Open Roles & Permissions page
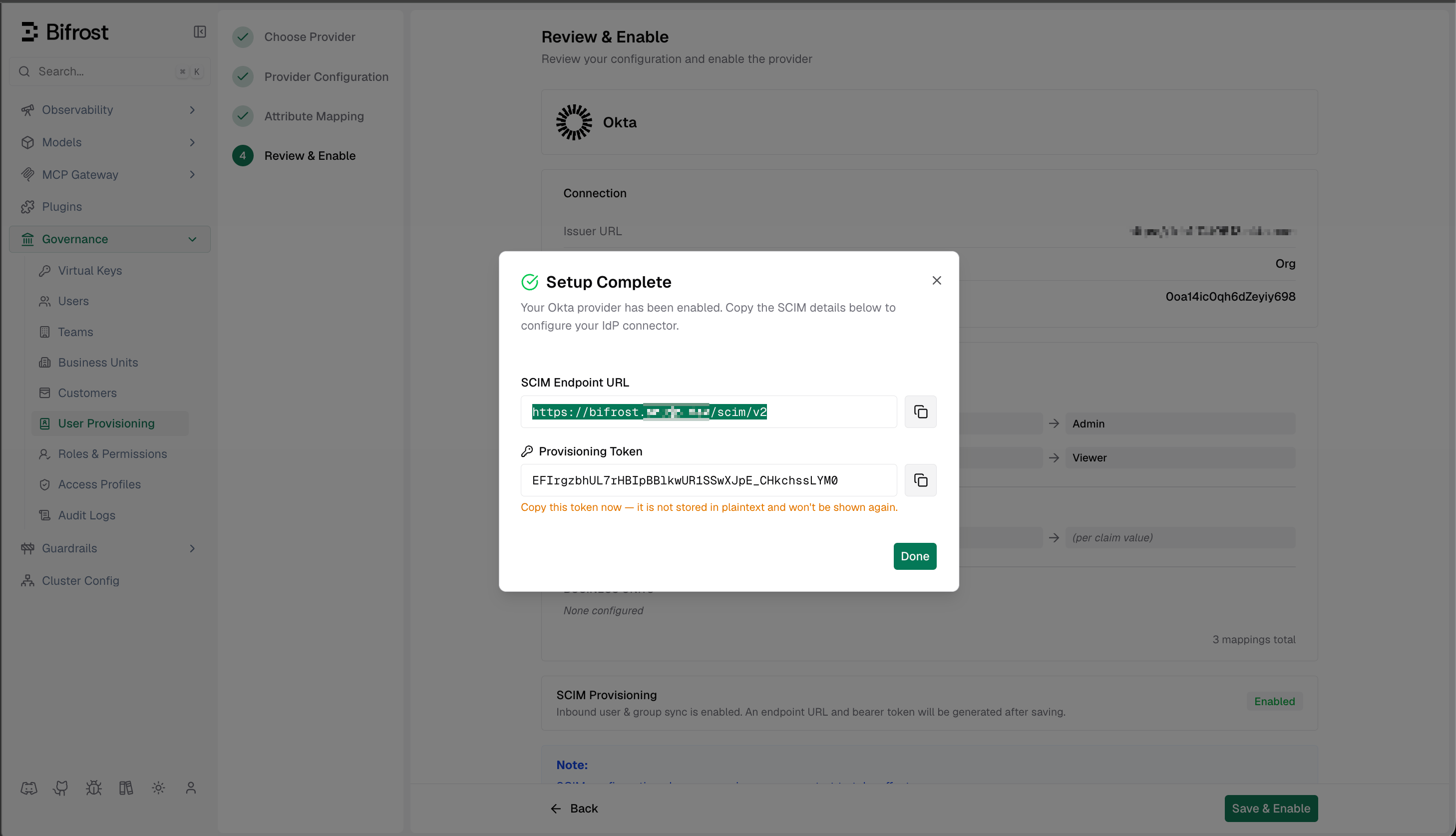The image size is (1456, 836). [x=110, y=453]
